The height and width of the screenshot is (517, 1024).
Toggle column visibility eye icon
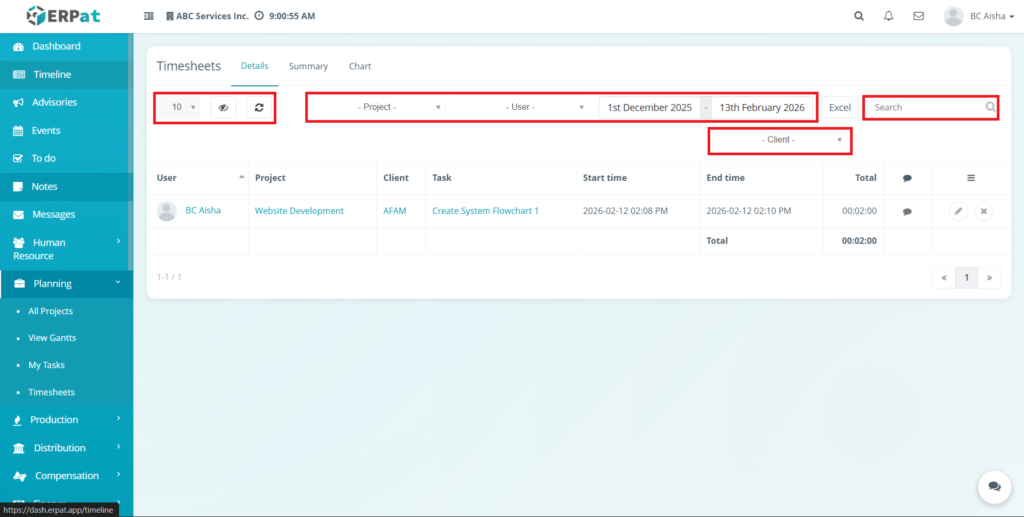point(224,107)
